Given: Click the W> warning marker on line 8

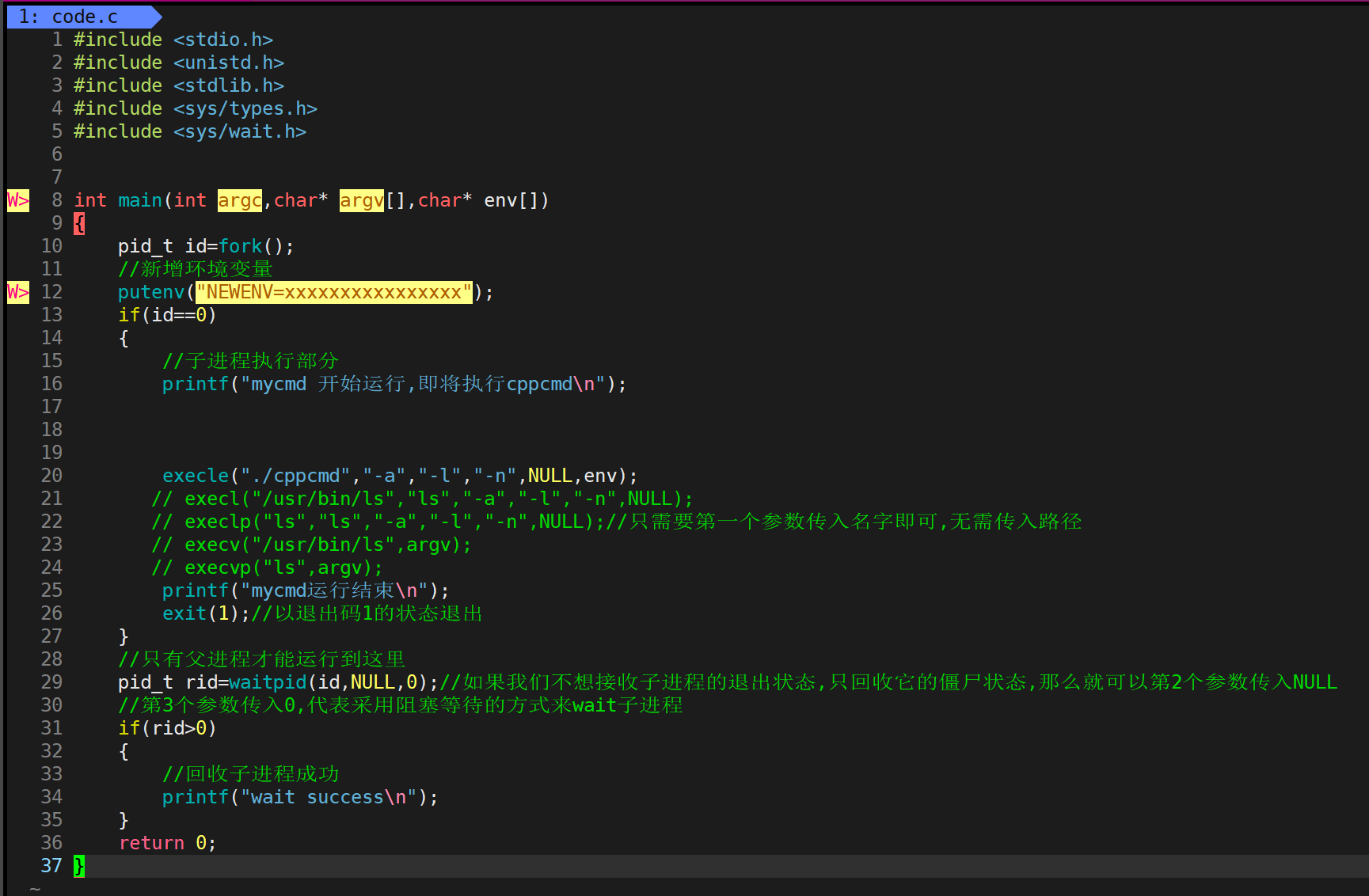Looking at the screenshot, I should (18, 200).
